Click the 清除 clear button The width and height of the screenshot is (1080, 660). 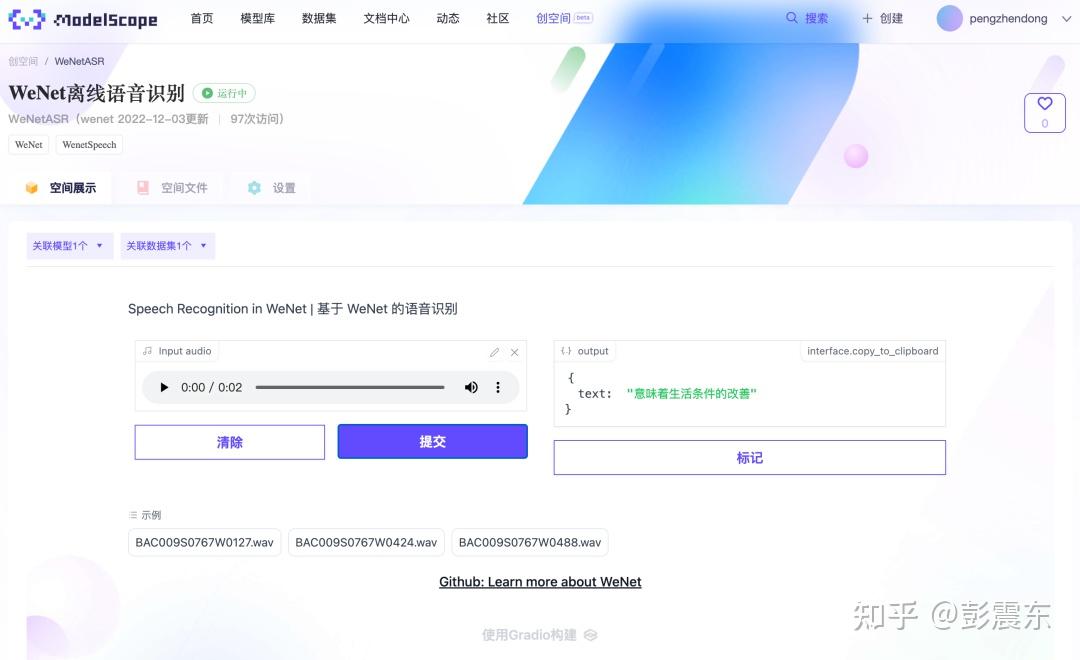tap(229, 442)
